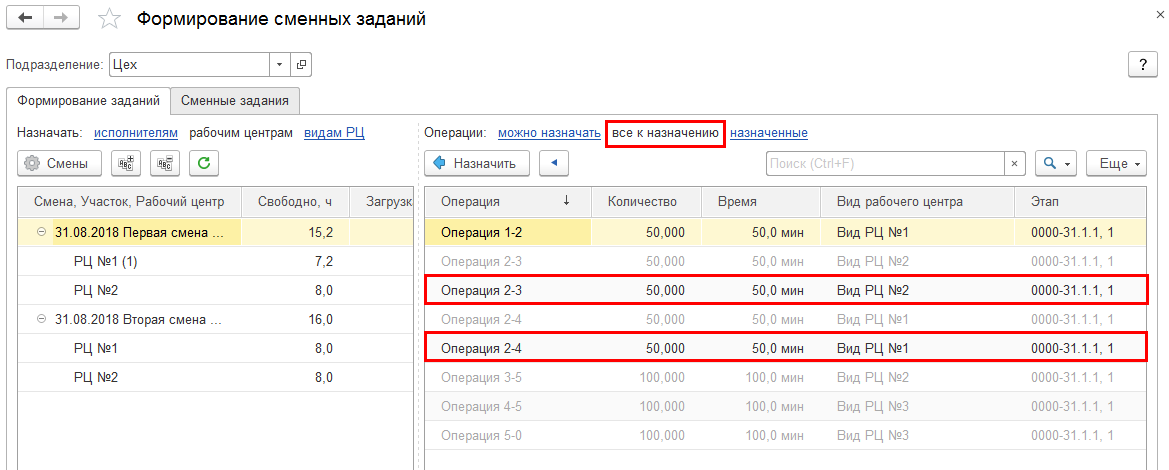Screen dimensions: 1169x470
Task: Click into the Поиск search field
Action: point(885,163)
